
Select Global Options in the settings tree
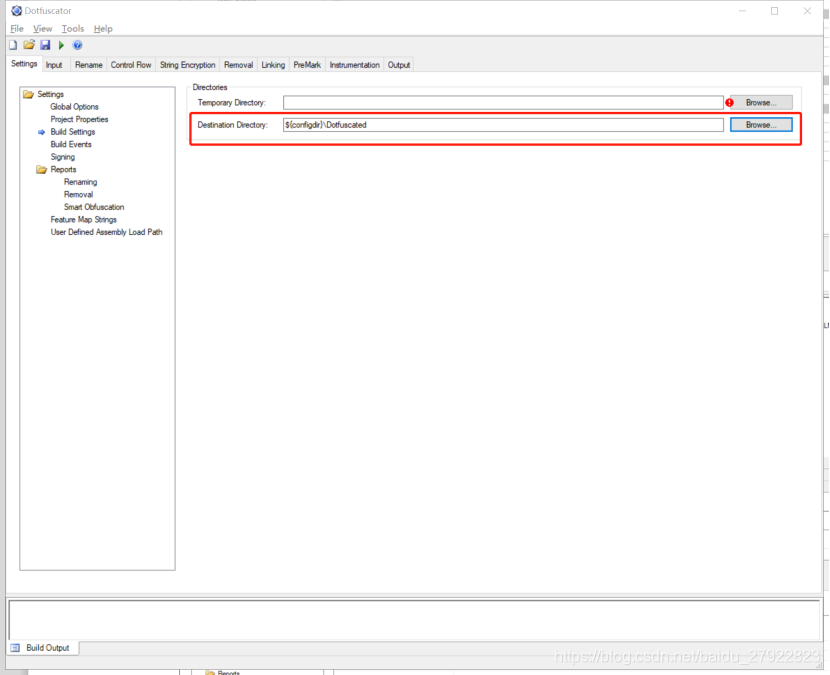pyautogui.click(x=74, y=107)
